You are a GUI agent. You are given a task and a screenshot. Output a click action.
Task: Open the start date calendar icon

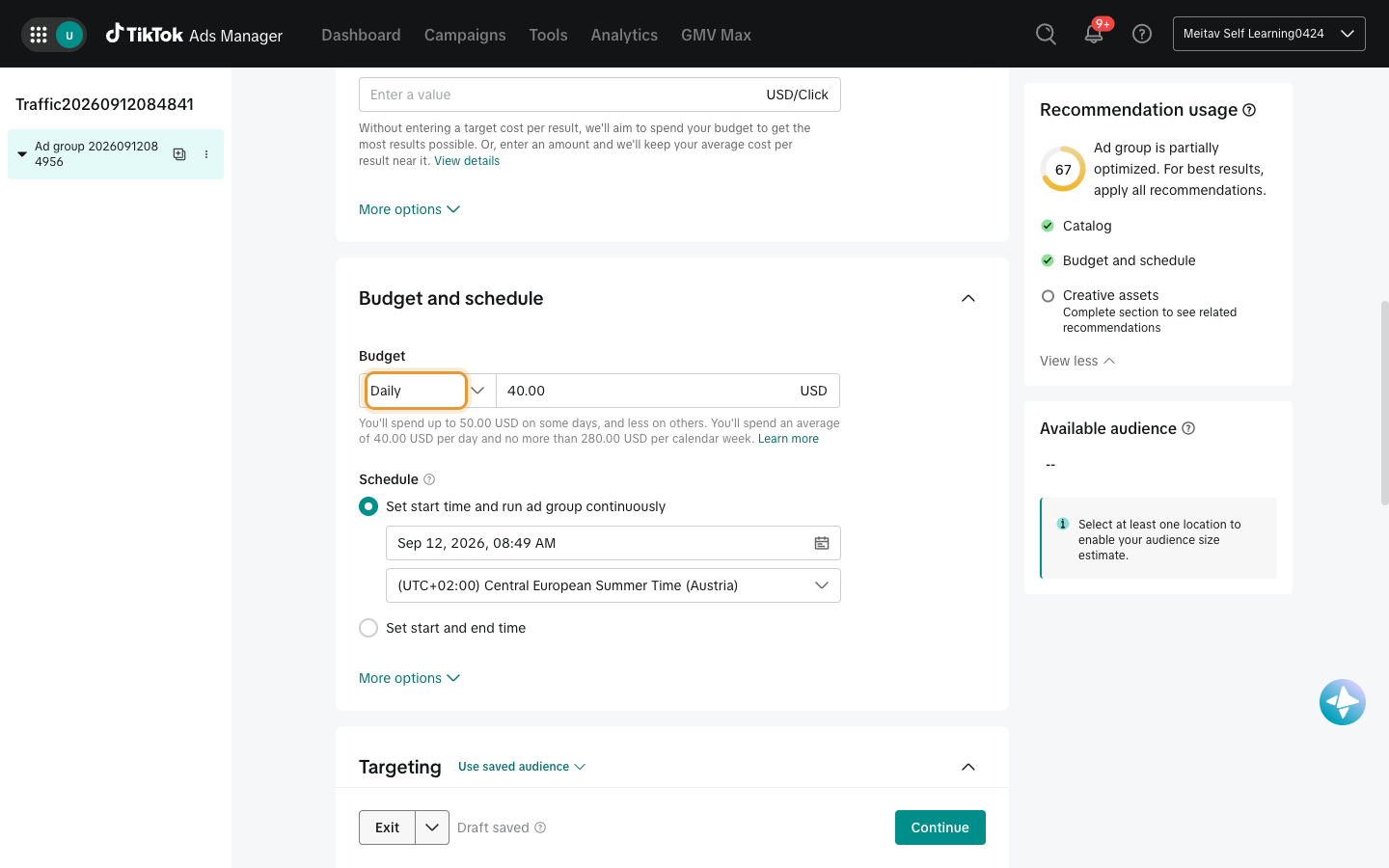(822, 543)
